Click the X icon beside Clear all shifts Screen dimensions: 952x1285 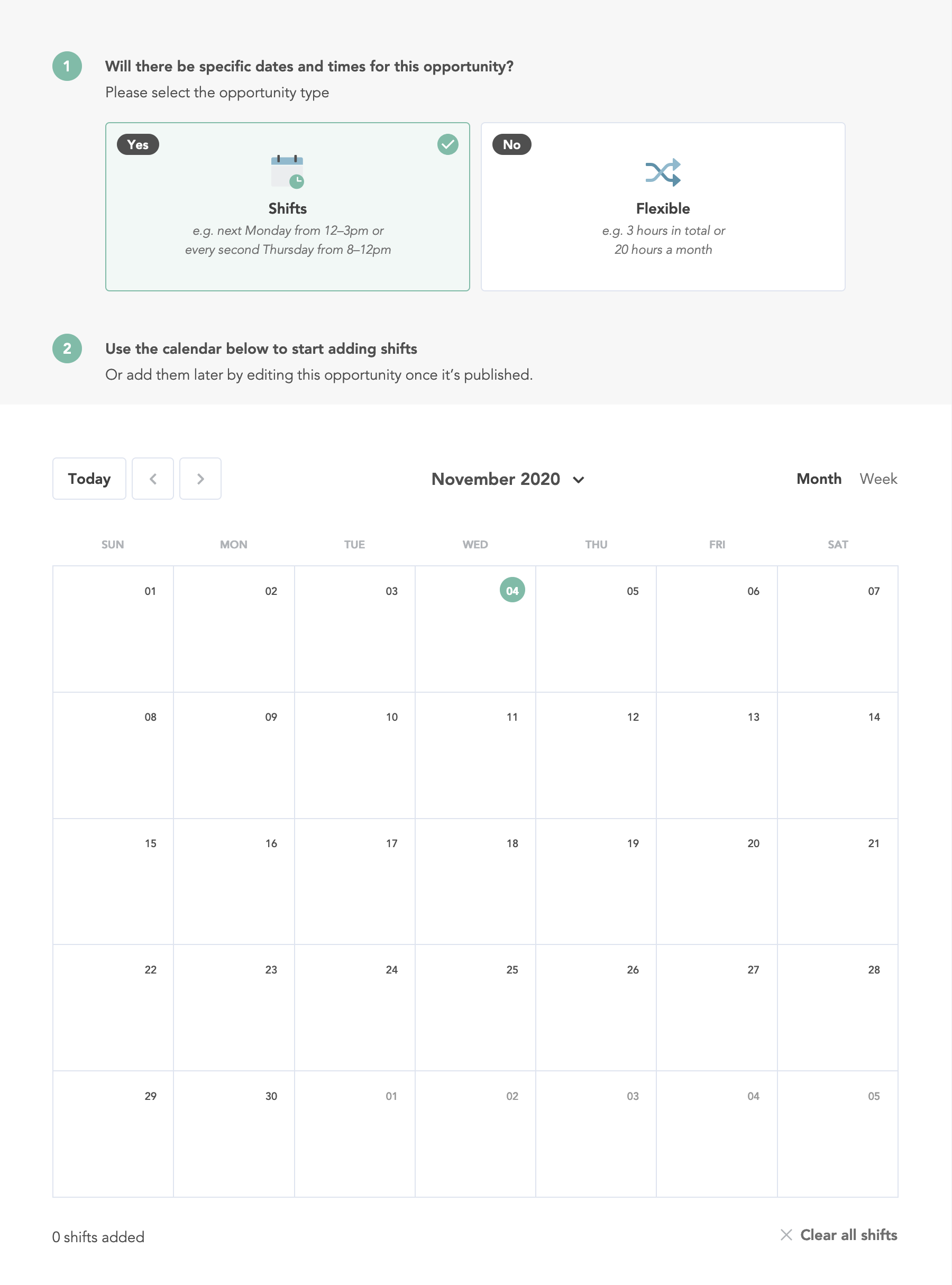coord(787,1235)
